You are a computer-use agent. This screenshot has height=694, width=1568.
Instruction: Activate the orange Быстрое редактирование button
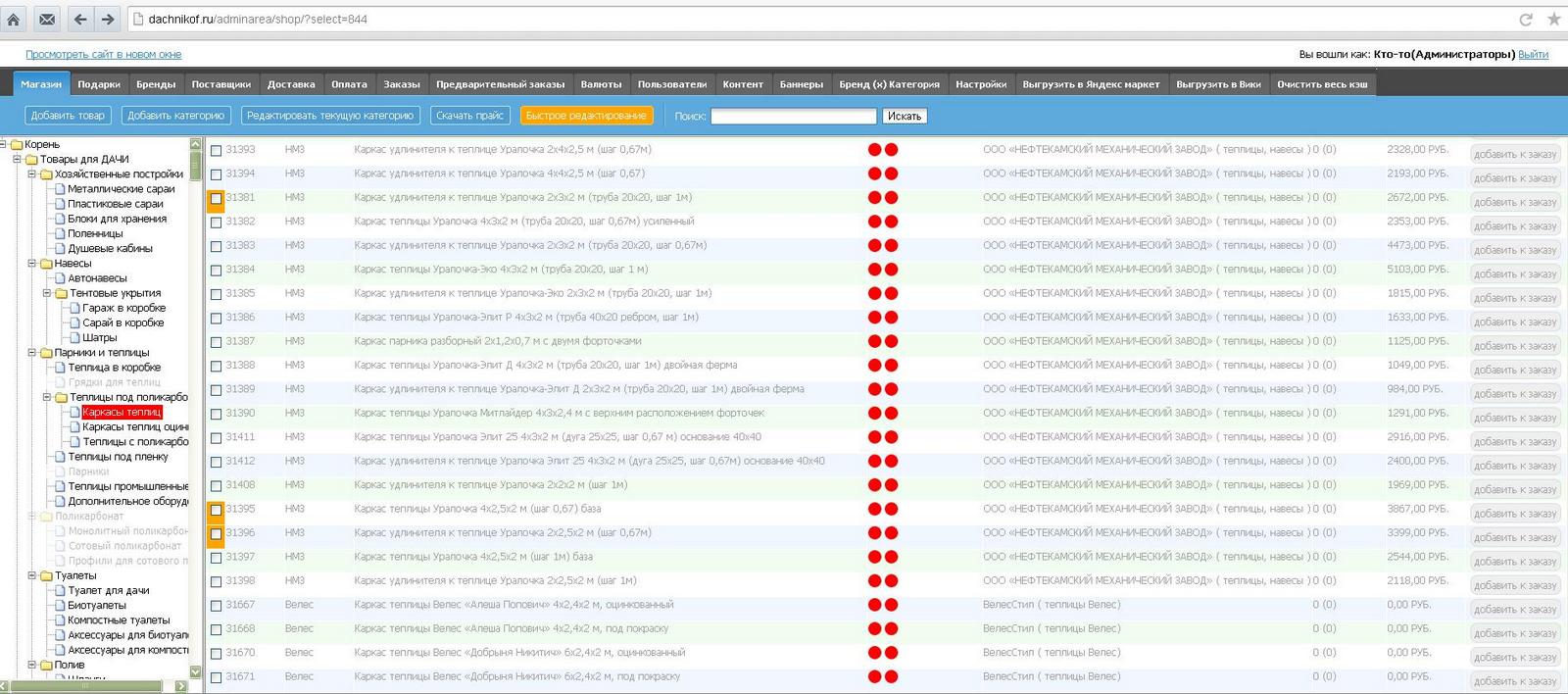(586, 116)
